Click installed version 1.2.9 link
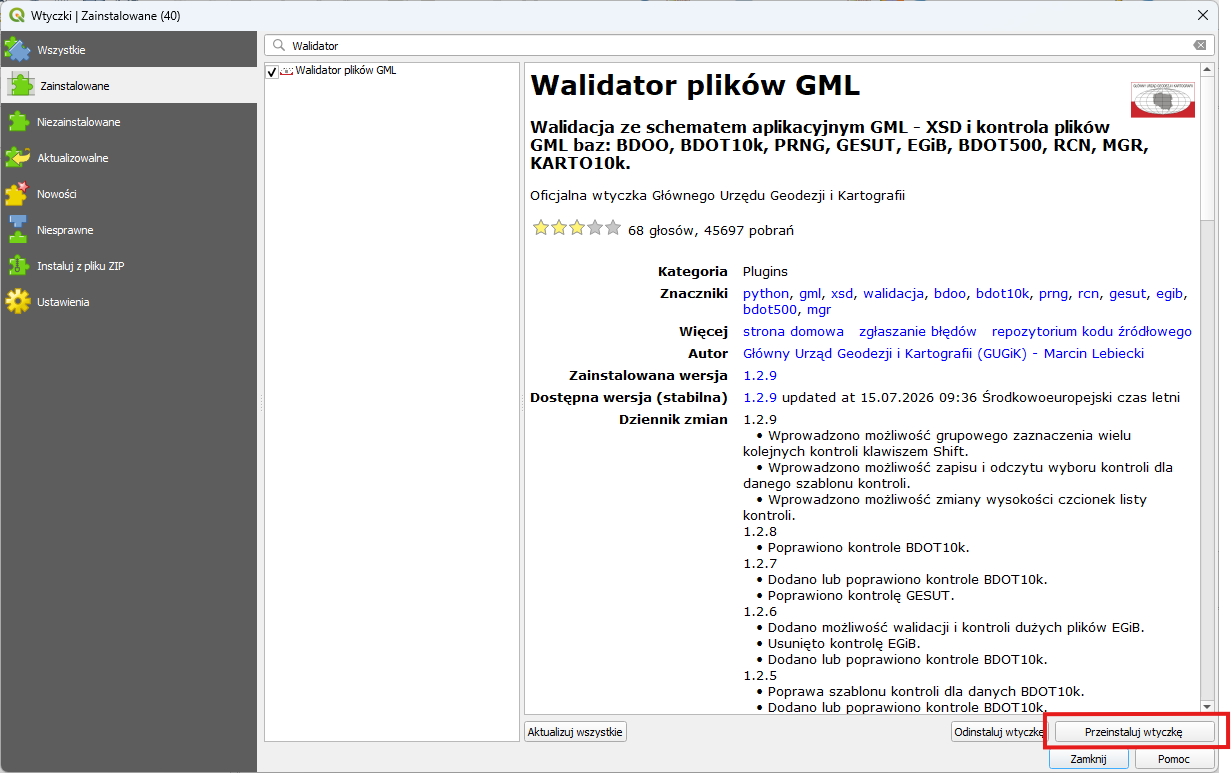1231x773 pixels. (759, 375)
